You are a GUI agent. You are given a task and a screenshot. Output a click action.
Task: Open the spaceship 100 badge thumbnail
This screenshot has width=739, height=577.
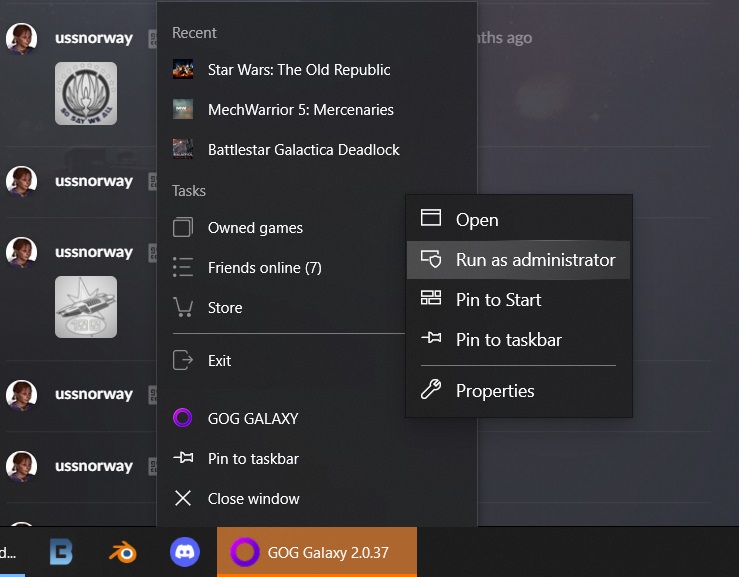pos(86,307)
